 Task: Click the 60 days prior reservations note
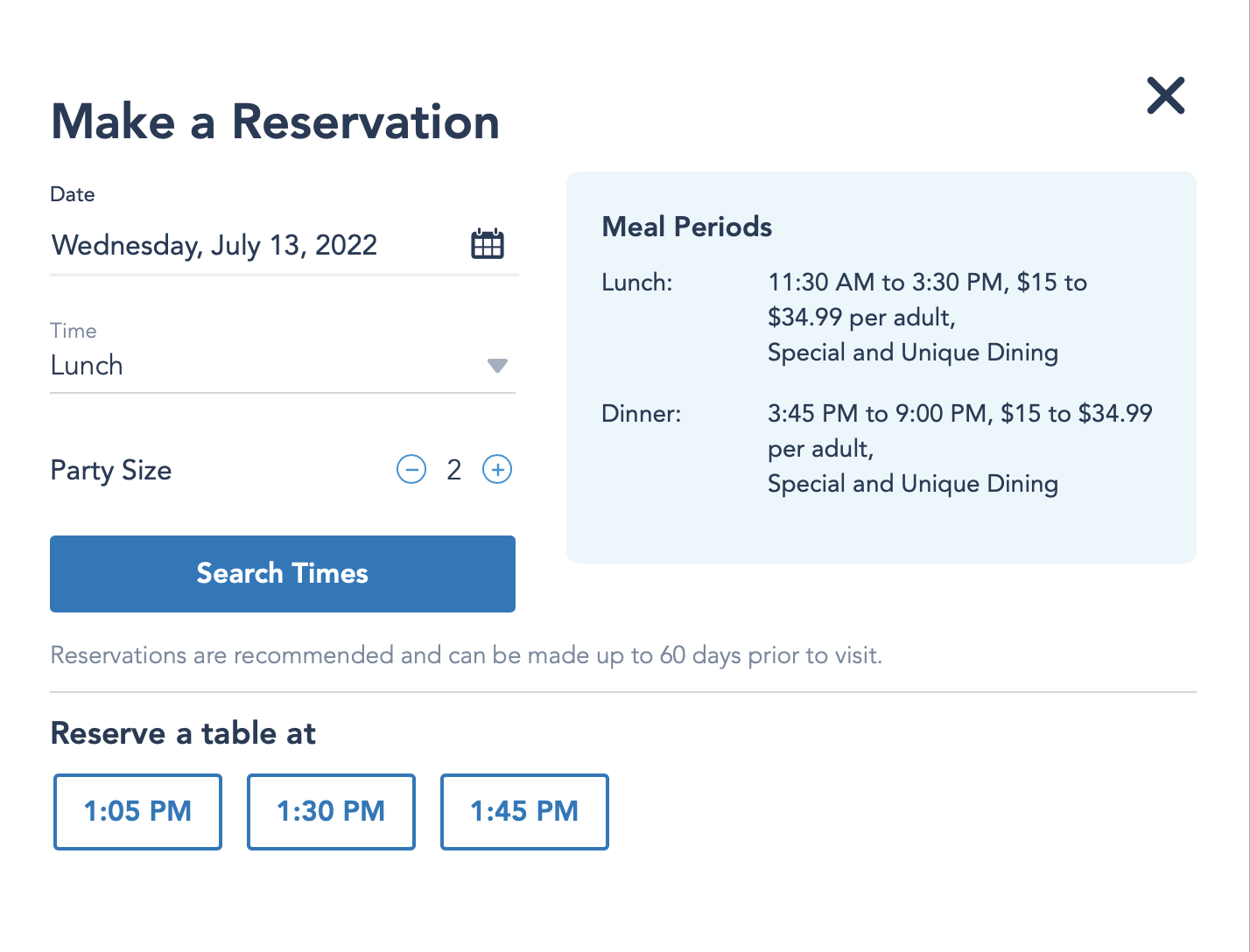tap(466, 655)
